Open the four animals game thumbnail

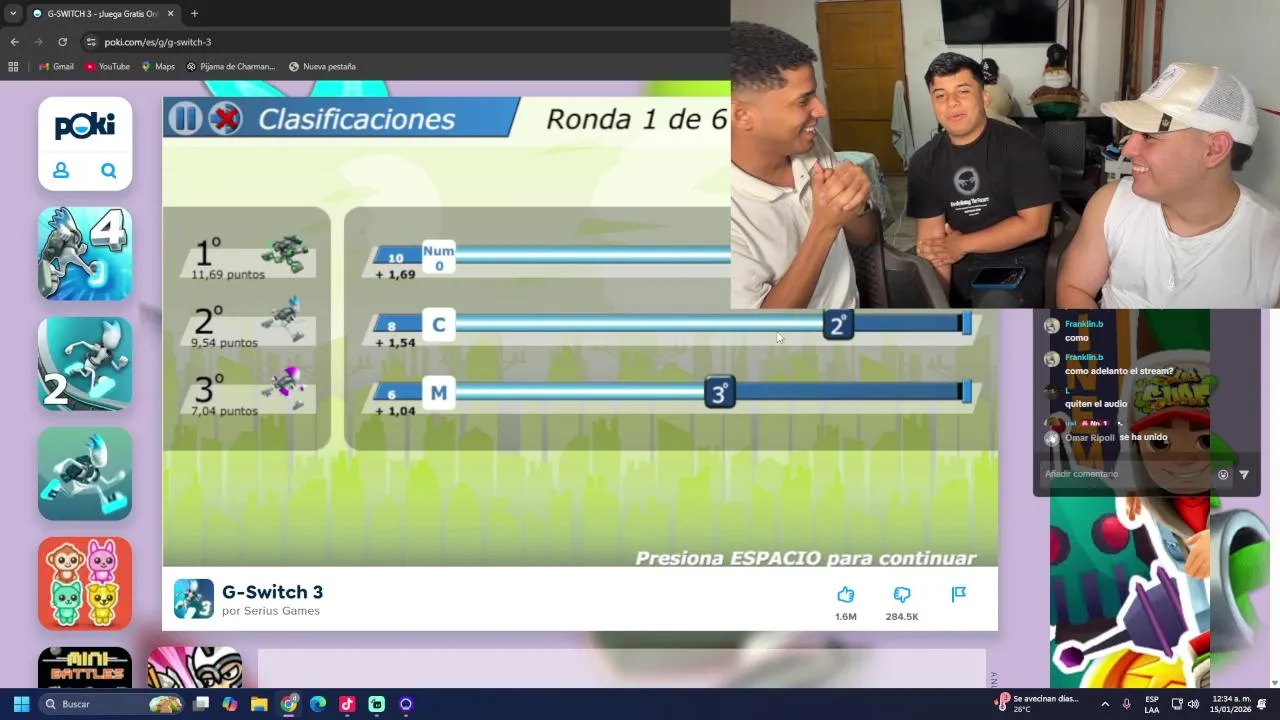pyautogui.click(x=85, y=584)
